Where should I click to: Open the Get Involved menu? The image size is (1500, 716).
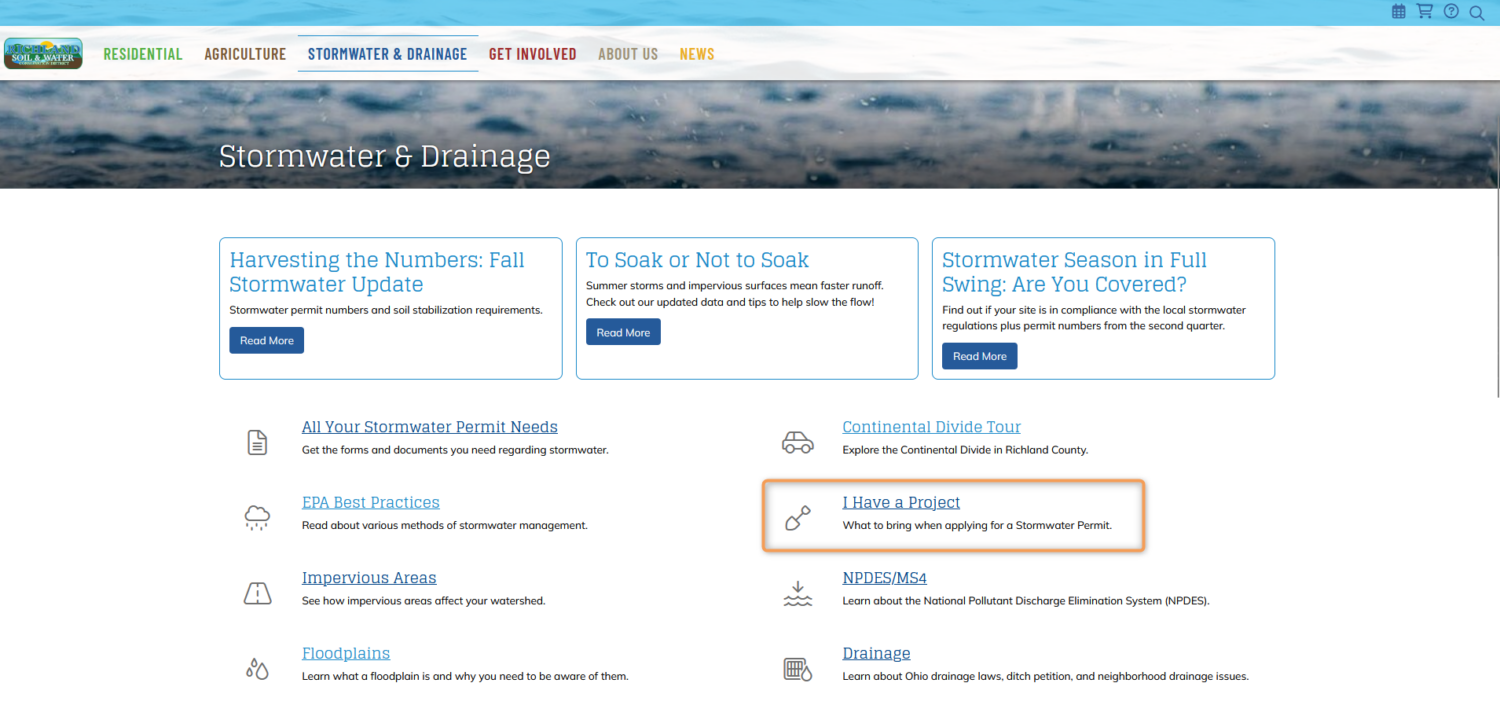(533, 54)
